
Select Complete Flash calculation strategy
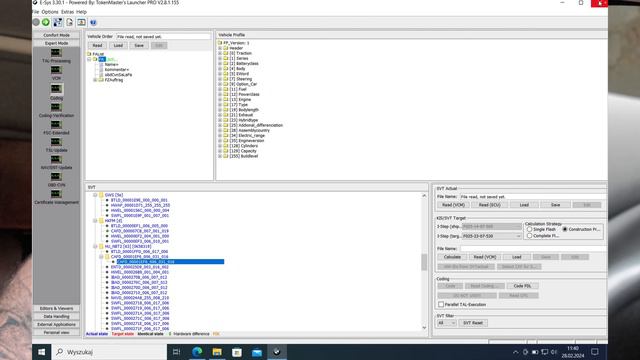[529, 236]
